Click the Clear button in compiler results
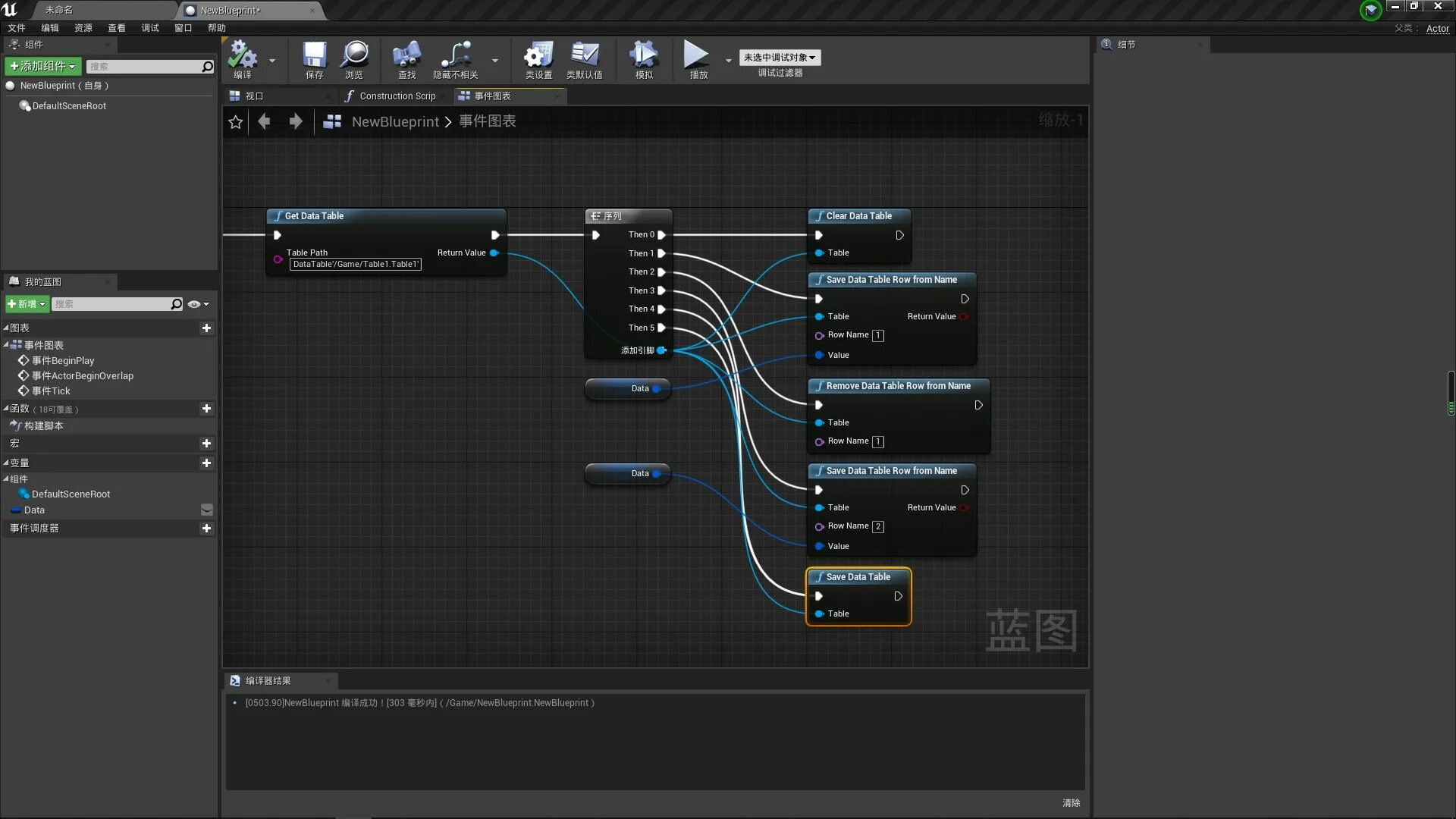Image resolution: width=1456 pixels, height=819 pixels. [1071, 802]
